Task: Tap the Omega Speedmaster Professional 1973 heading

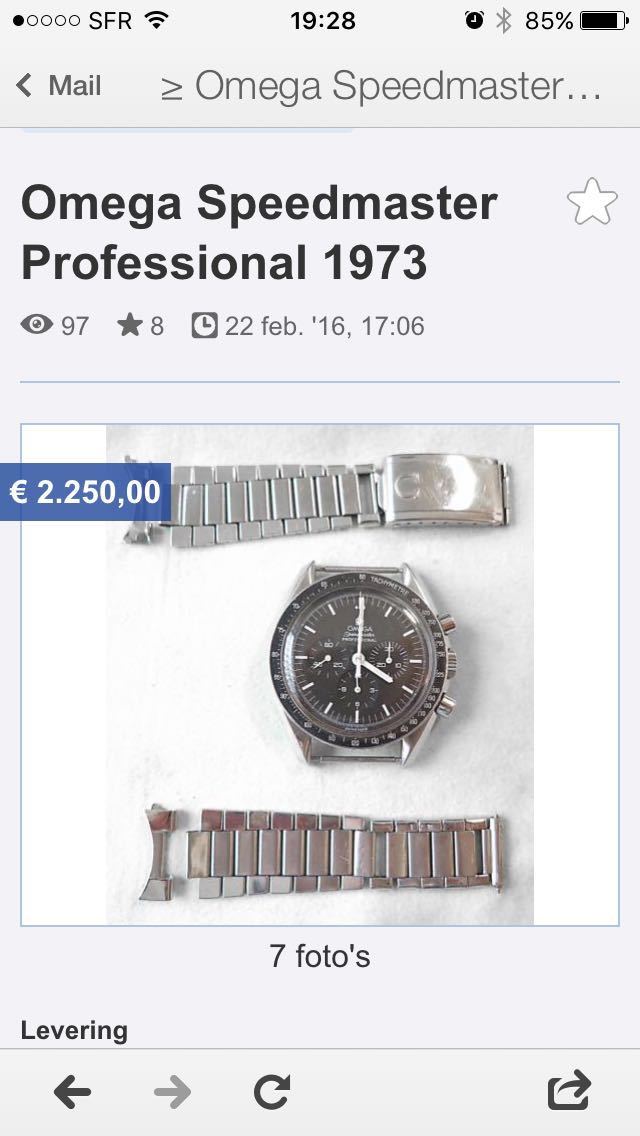Action: pos(259,232)
